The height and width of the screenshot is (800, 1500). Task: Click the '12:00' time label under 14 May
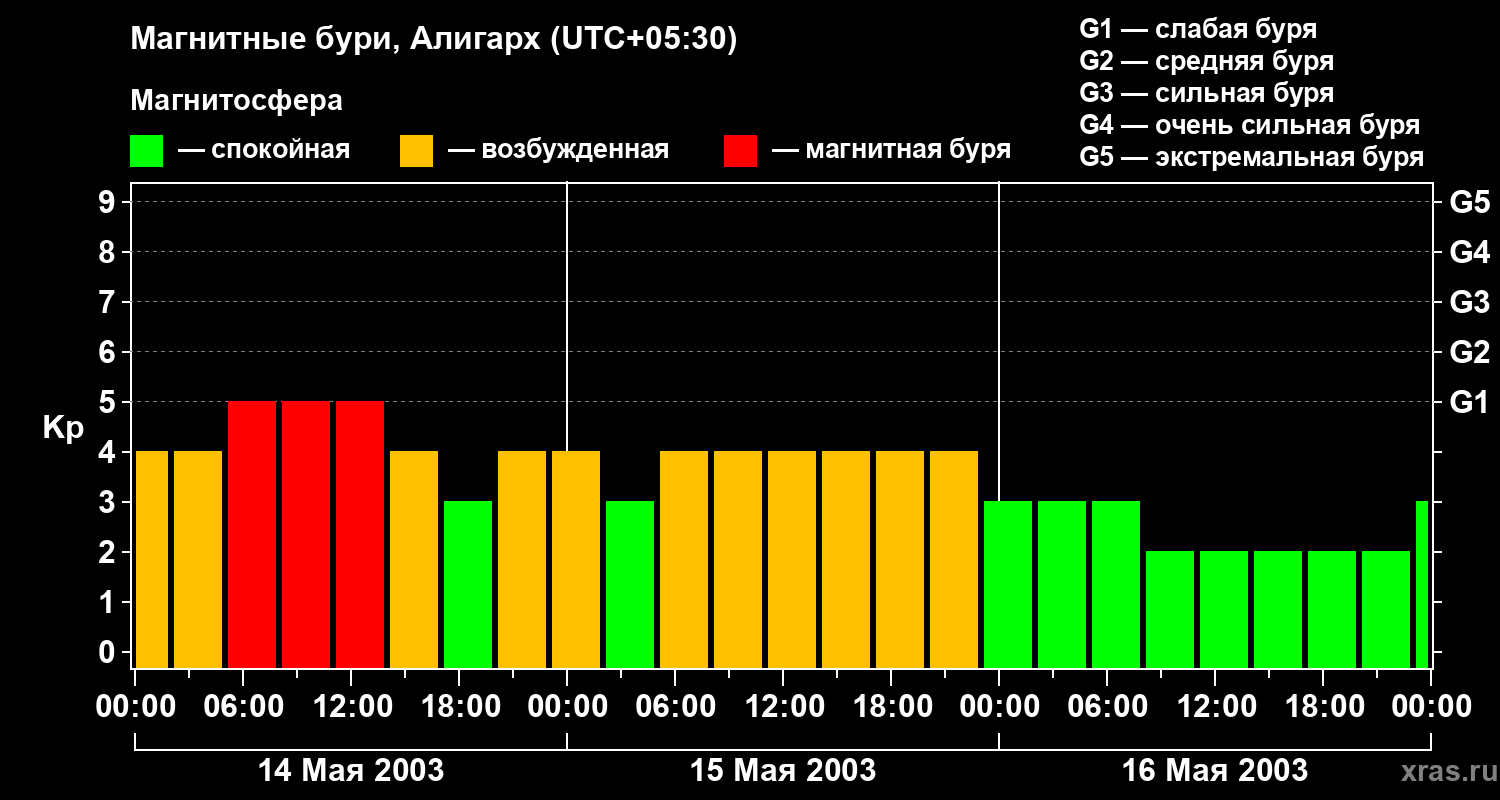tap(351, 707)
